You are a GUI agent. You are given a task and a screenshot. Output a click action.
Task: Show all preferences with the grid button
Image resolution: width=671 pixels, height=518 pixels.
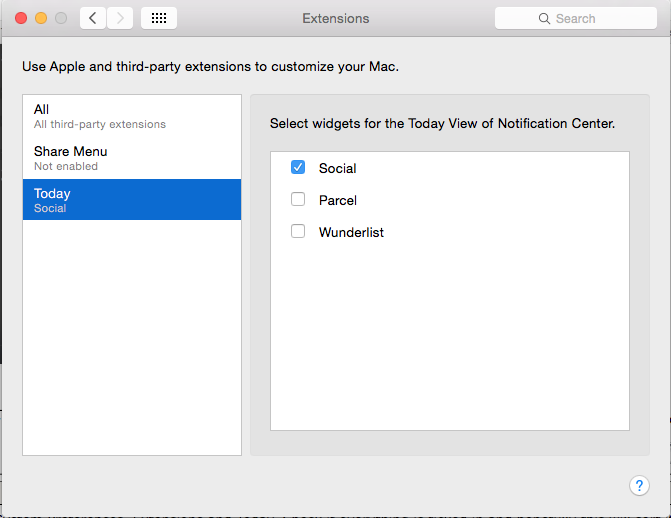point(159,18)
